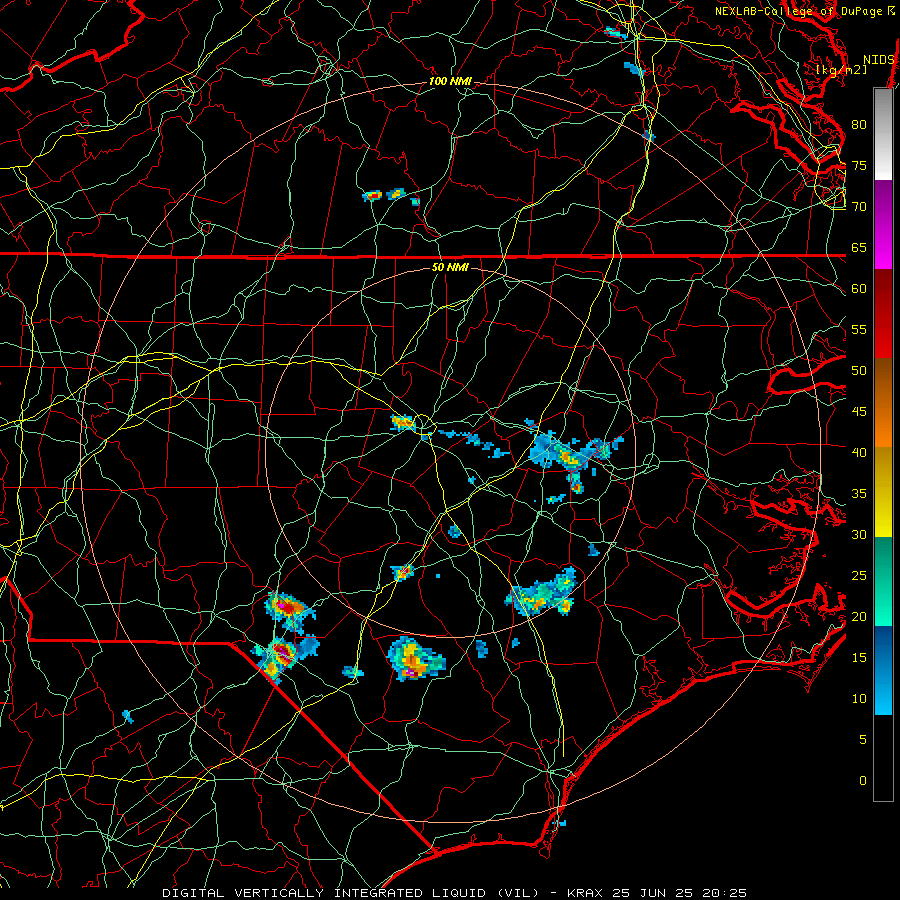Select the 60 value on the scale
Screen dimensions: 900x900
click(x=859, y=289)
